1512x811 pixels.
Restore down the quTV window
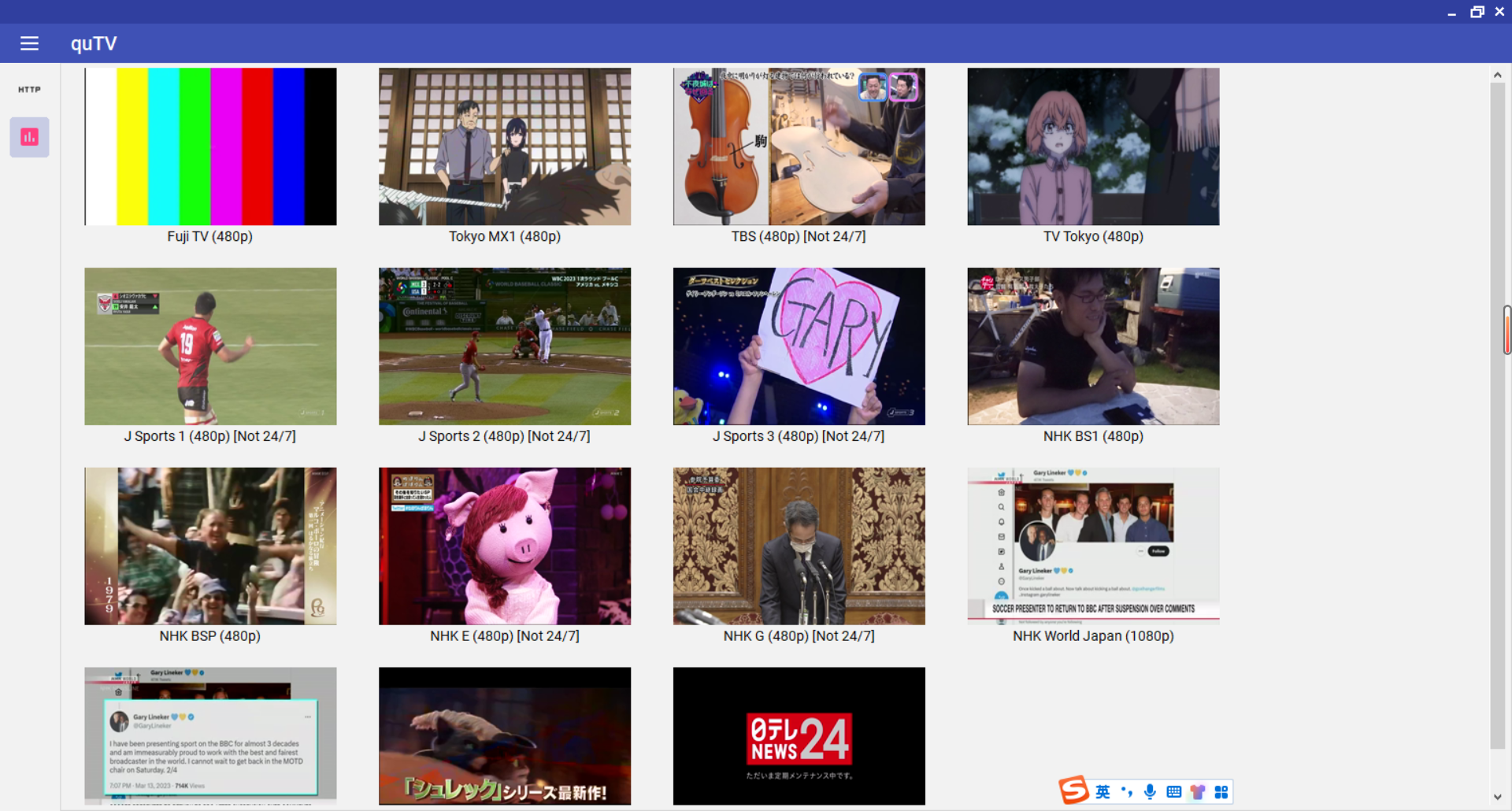coord(1477,12)
